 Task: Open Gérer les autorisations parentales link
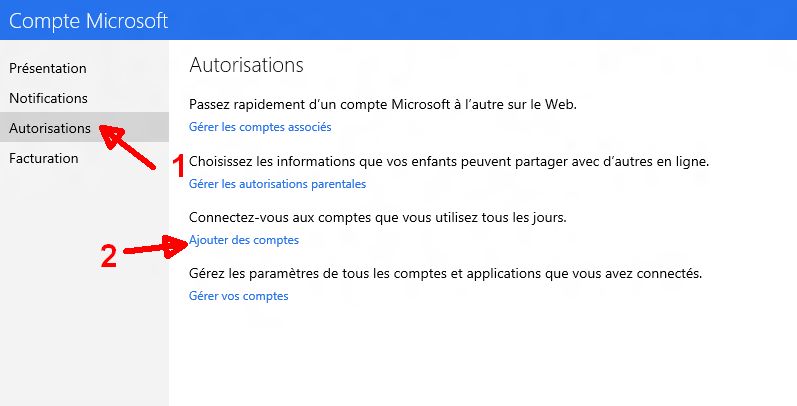tap(277, 184)
